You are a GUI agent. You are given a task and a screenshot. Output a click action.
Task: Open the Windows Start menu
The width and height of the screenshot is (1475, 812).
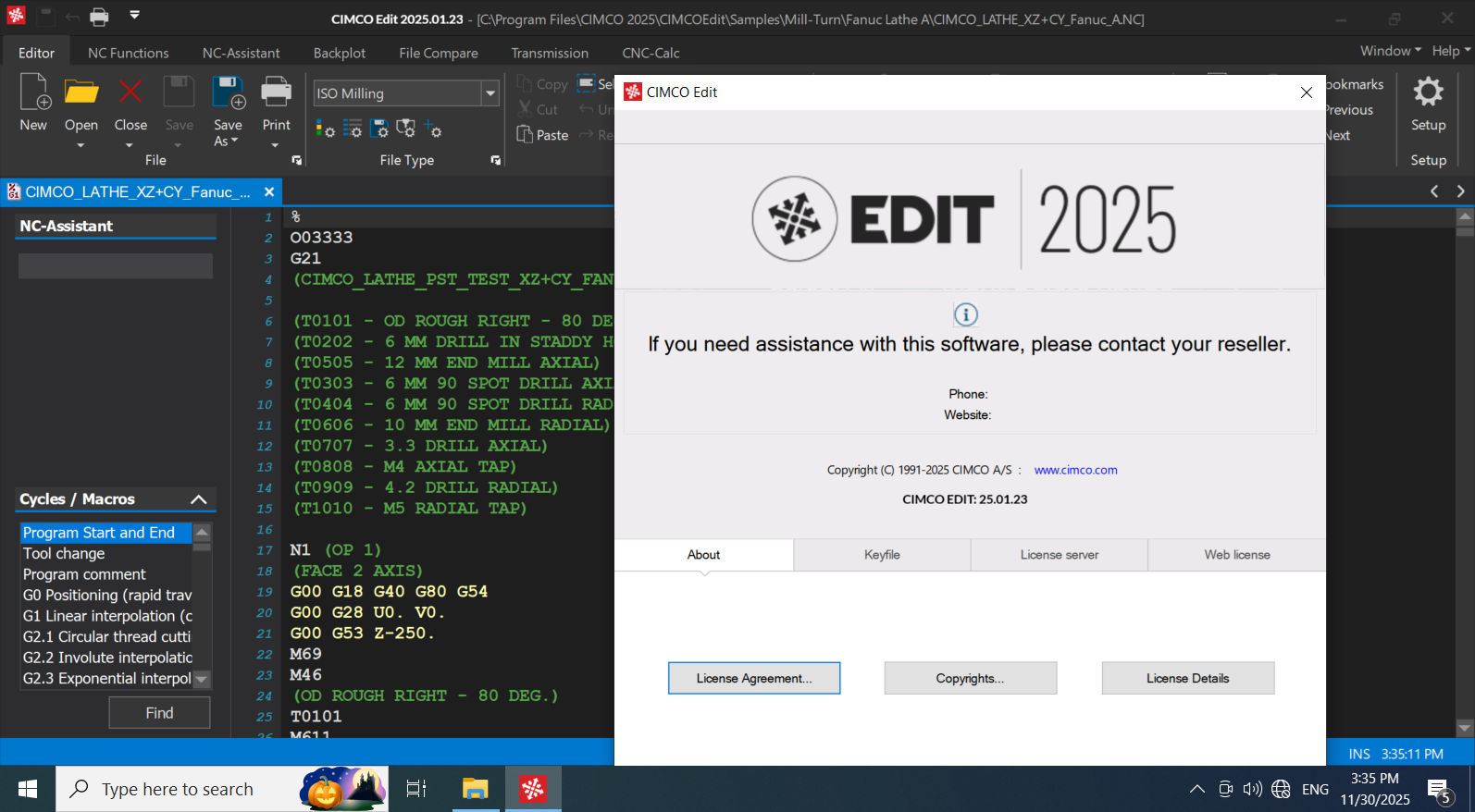[x=28, y=789]
